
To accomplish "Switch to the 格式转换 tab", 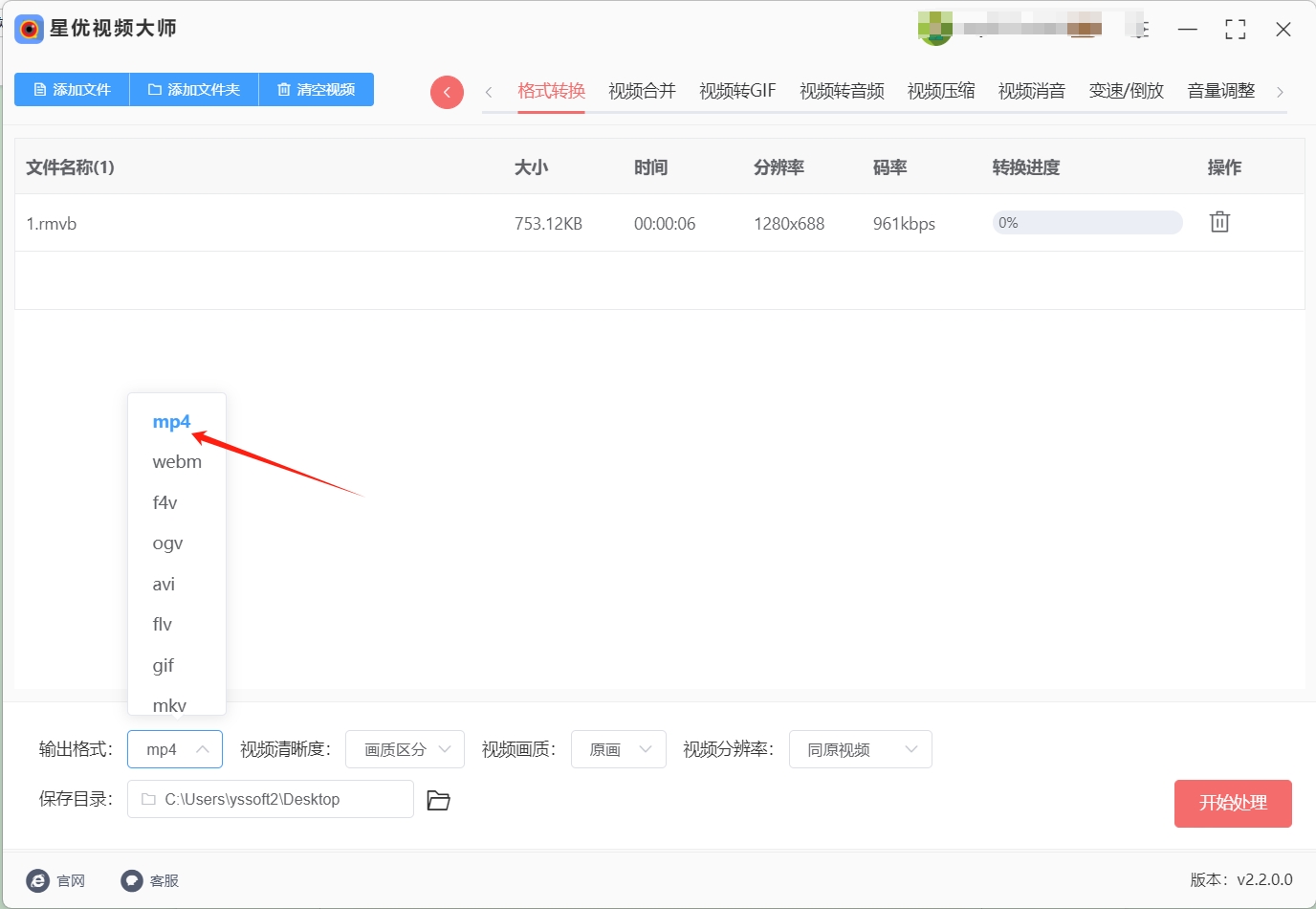I will (551, 91).
